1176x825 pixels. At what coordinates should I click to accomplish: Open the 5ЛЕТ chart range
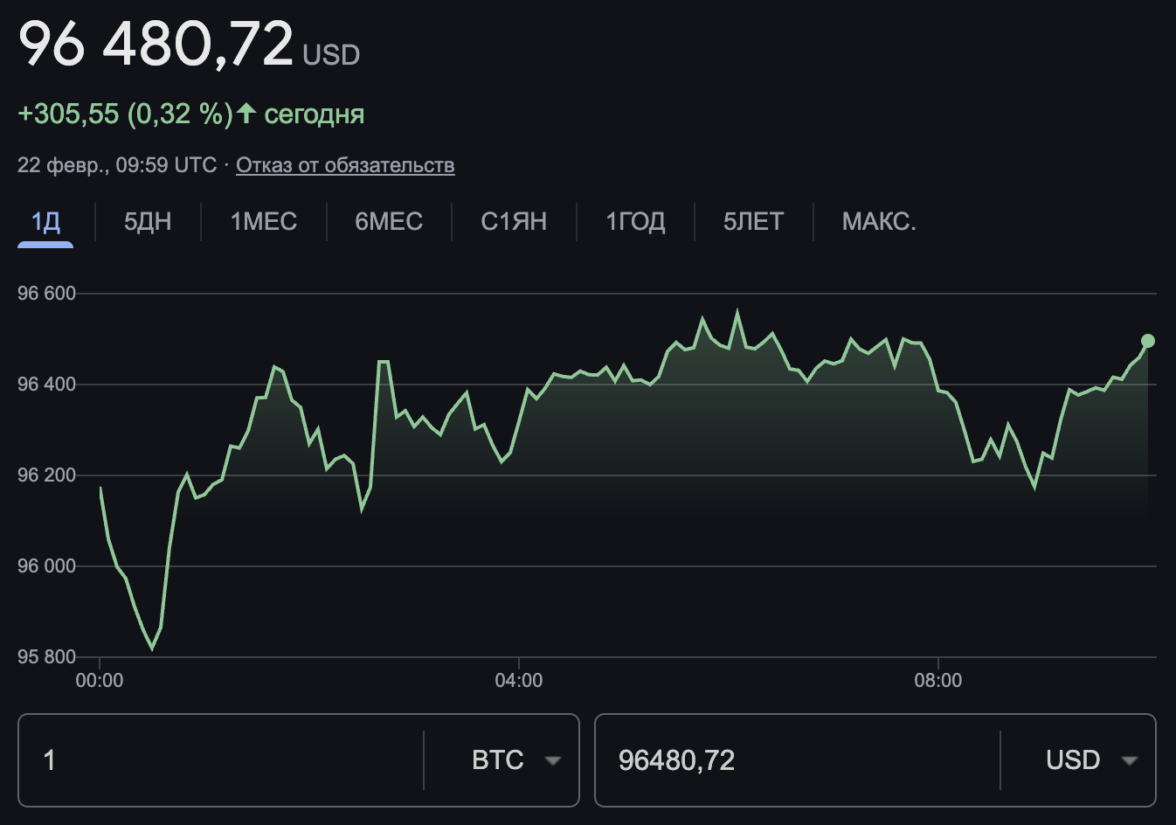(x=754, y=221)
